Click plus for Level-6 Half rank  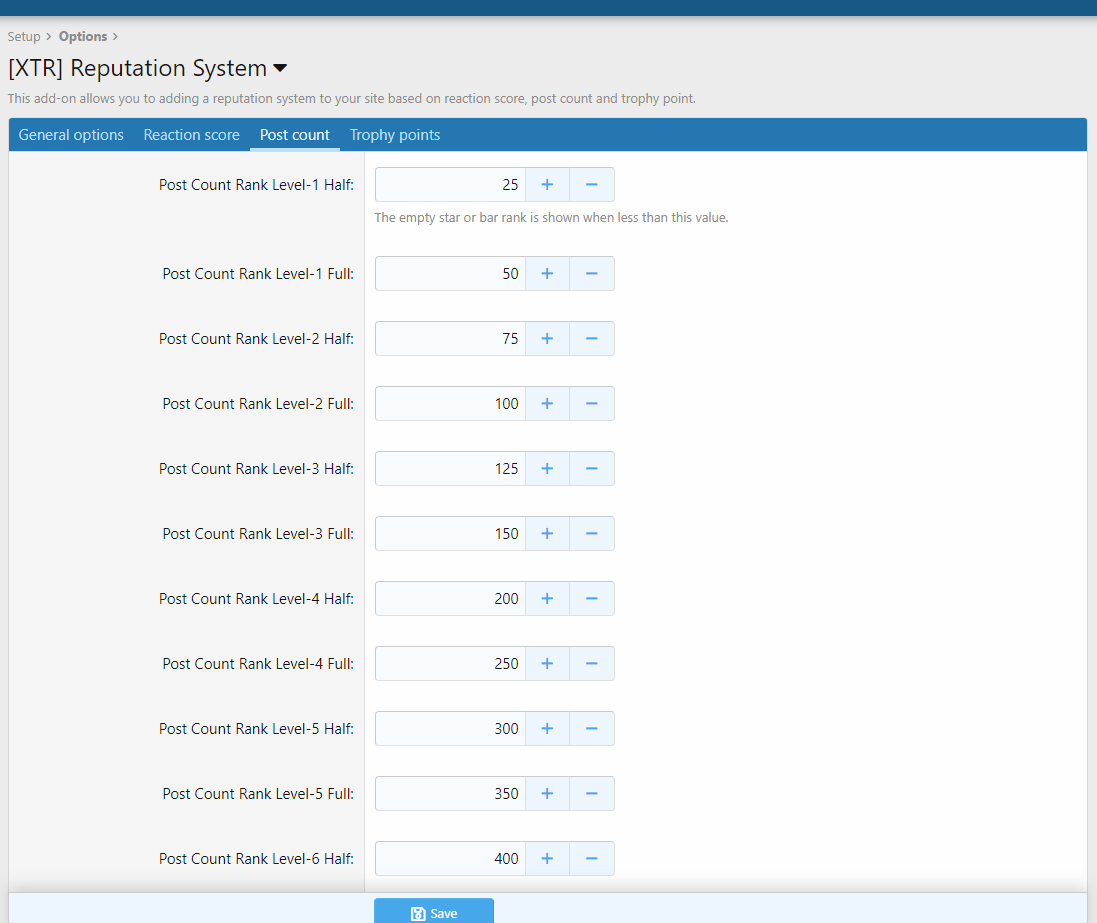tap(547, 859)
